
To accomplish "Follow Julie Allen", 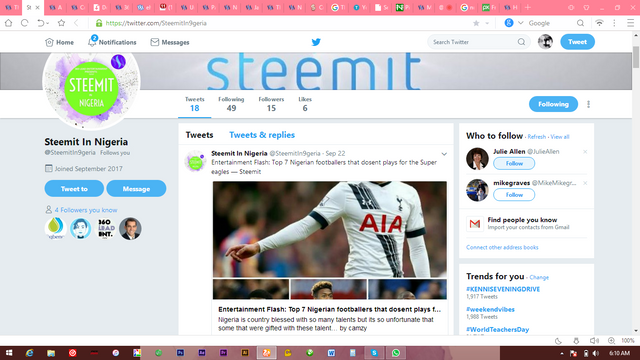I will (x=514, y=163).
